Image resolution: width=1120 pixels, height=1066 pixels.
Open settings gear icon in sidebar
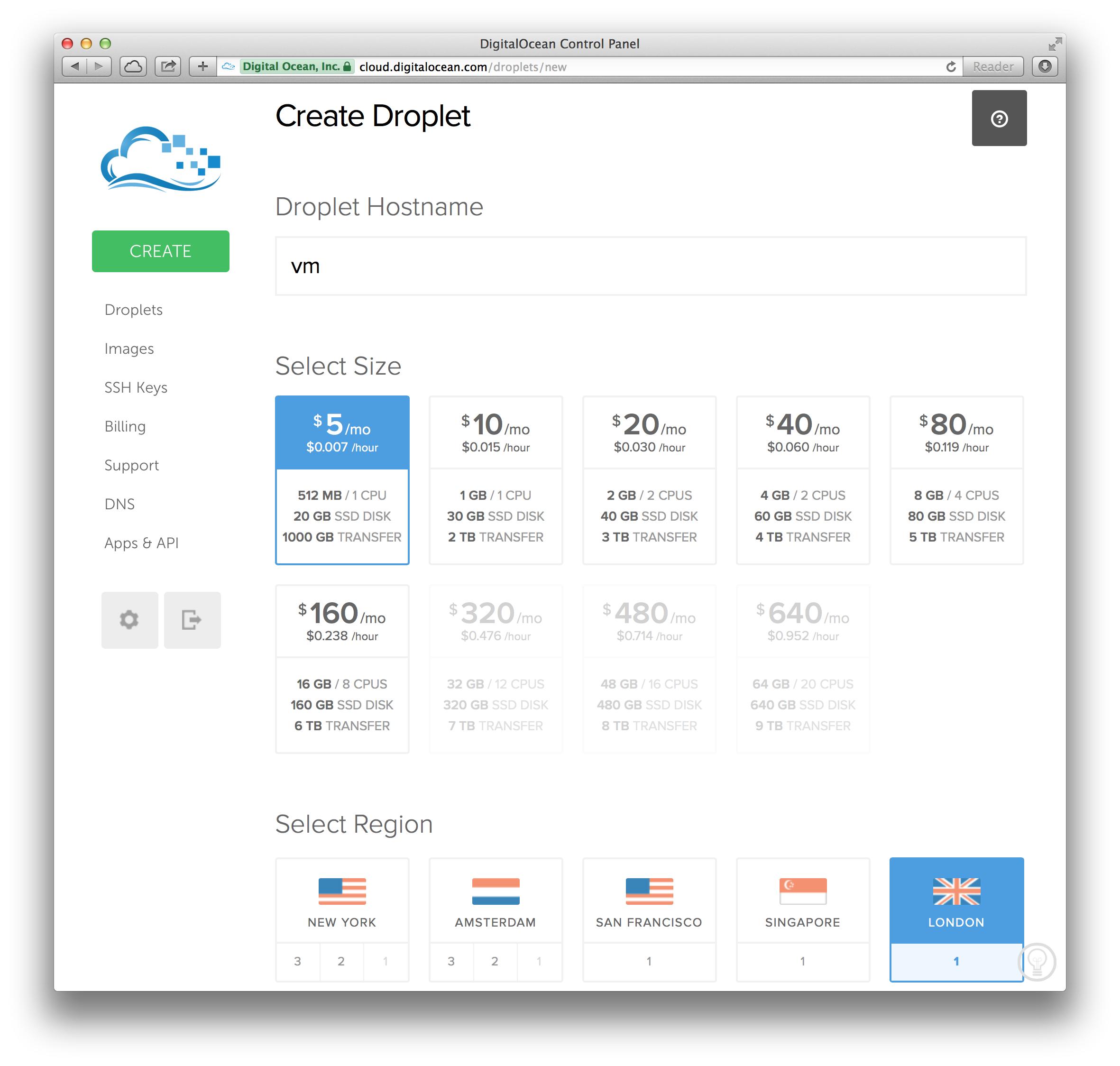[x=129, y=619]
